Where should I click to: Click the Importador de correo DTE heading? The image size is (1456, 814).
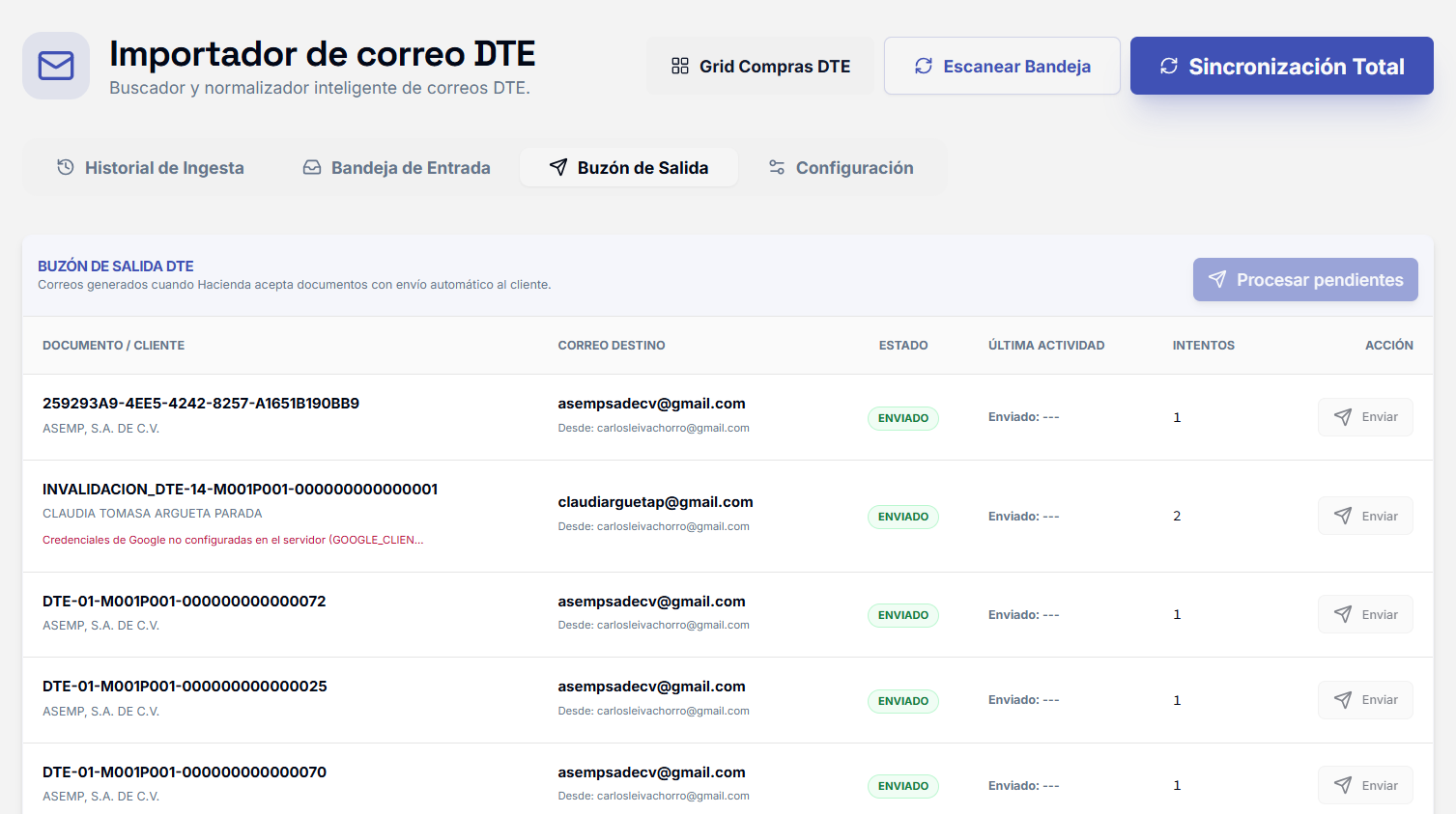click(323, 54)
